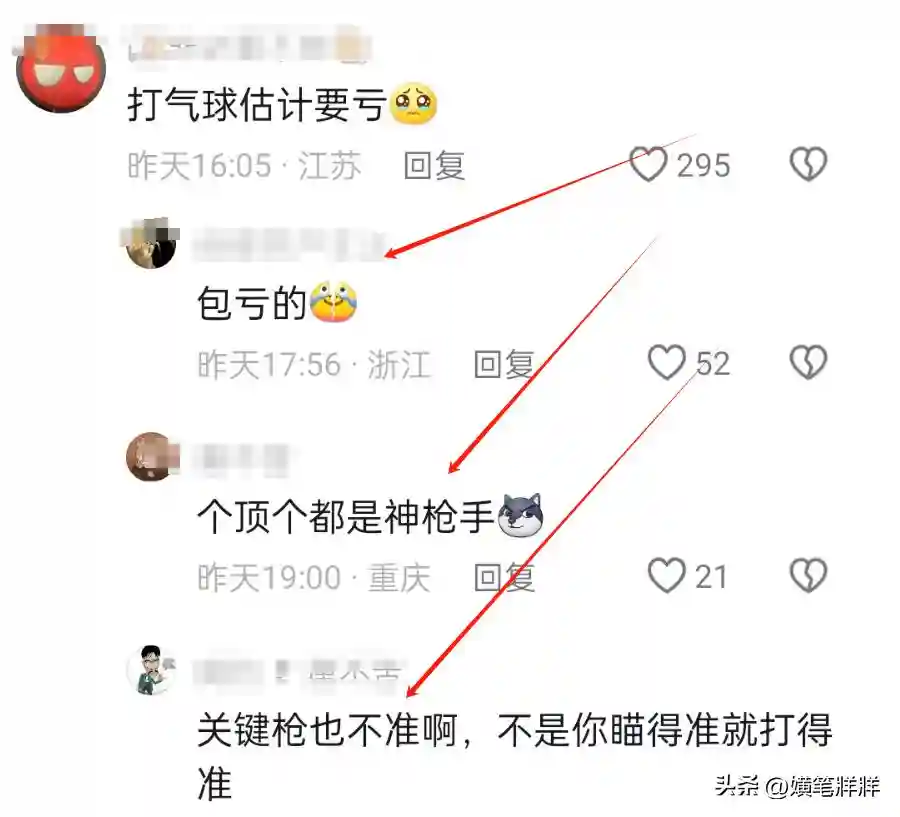Open blurred username above 个顶个都是神枪手

point(242,459)
